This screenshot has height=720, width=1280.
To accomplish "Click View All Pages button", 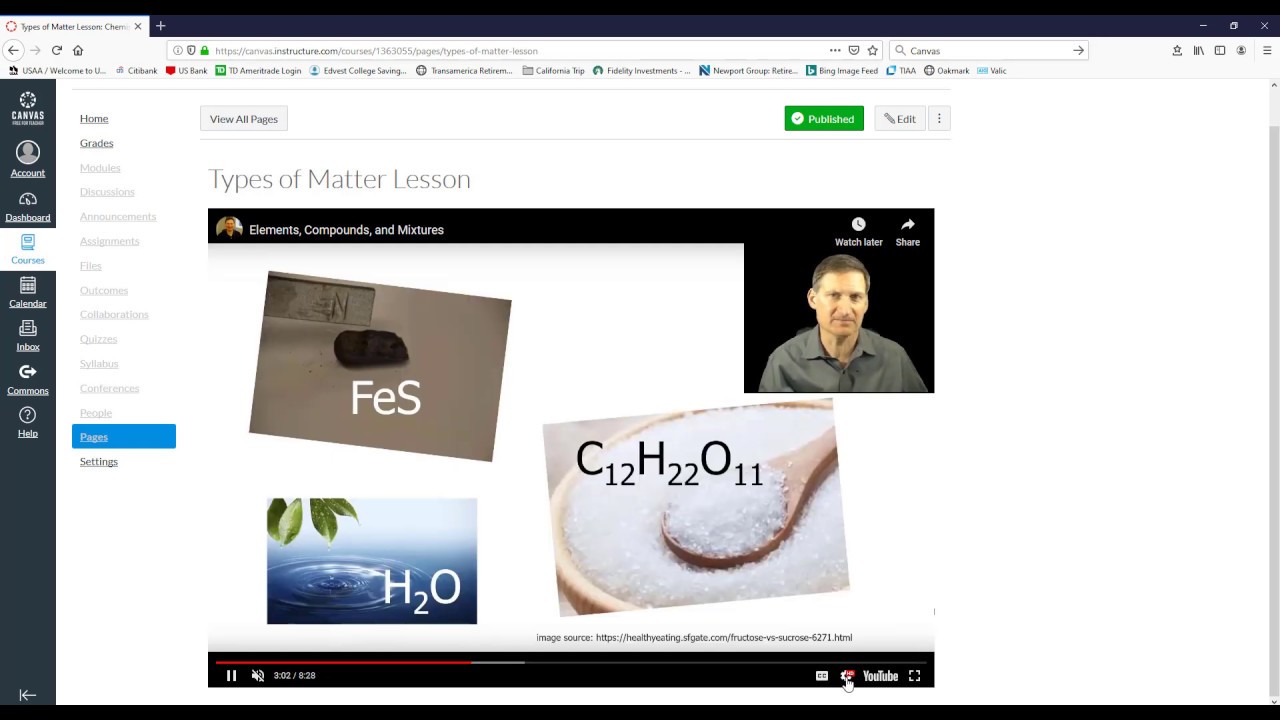I will [244, 119].
